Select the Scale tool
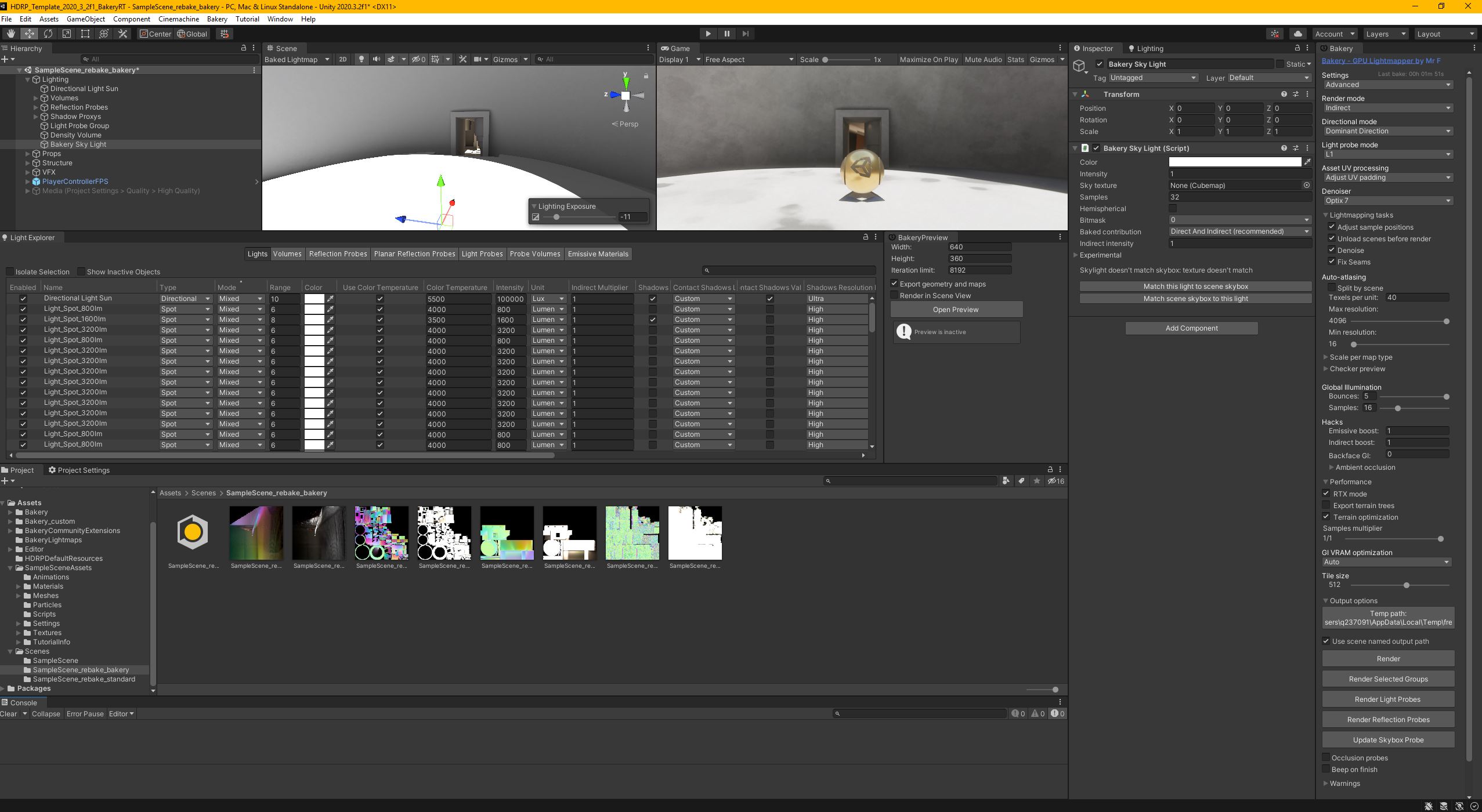The width and height of the screenshot is (1482, 812). pyautogui.click(x=67, y=34)
